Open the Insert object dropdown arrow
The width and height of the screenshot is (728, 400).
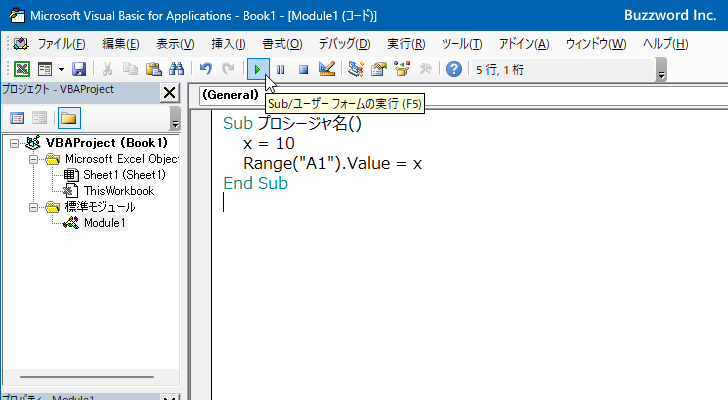[61, 70]
